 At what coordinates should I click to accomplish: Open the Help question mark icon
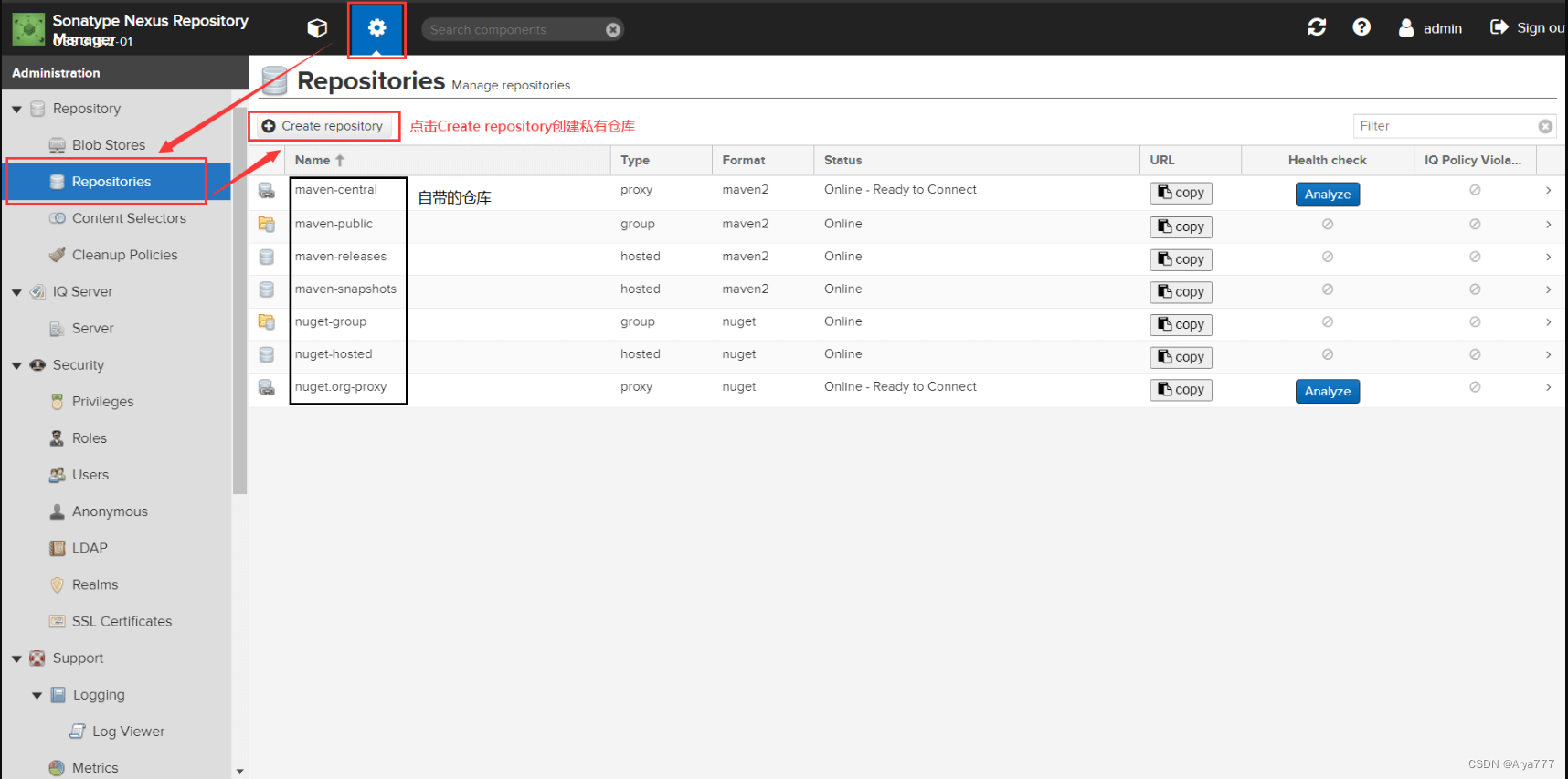click(x=1361, y=27)
